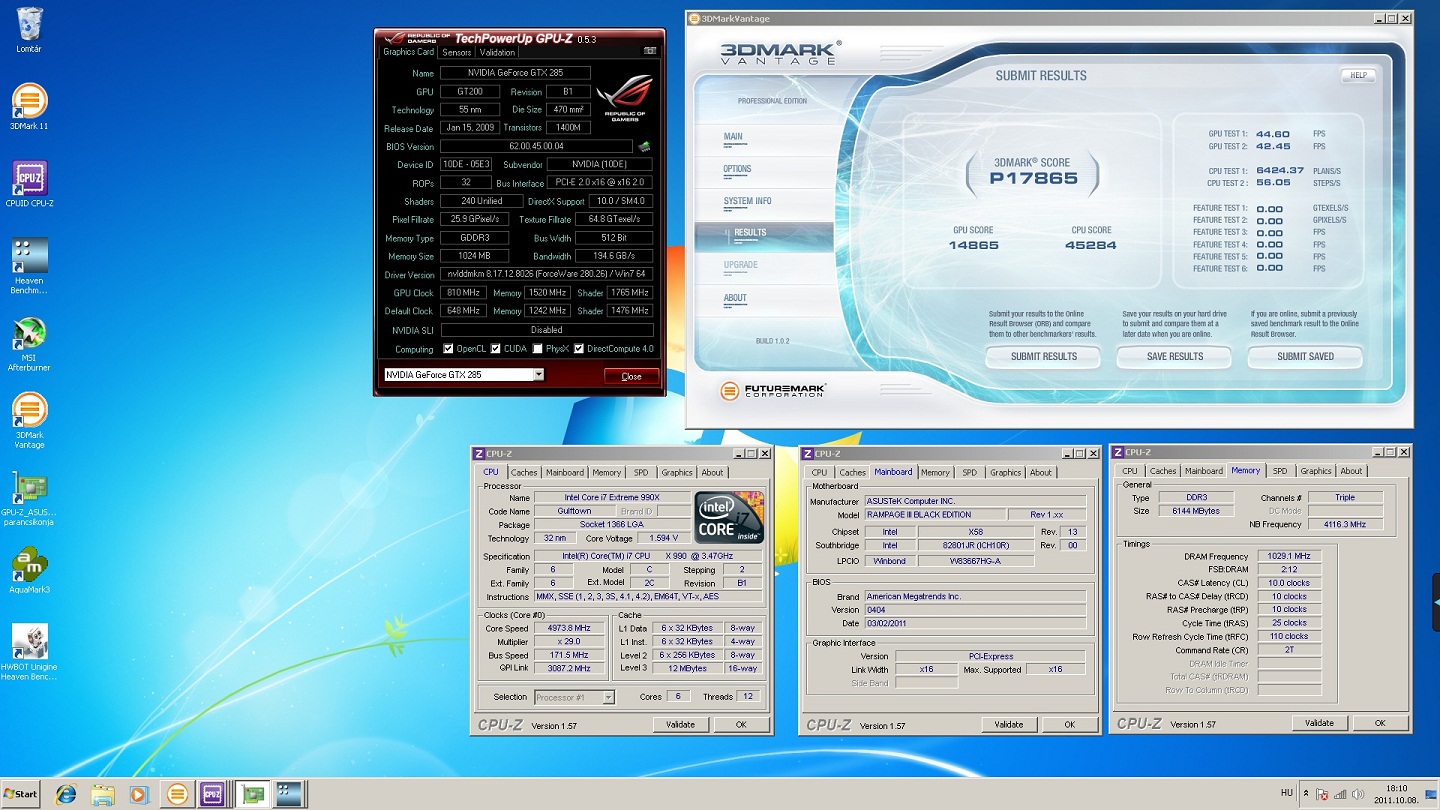Toggle the OpenCL checkbox in GPU-Z
The image size is (1440, 810).
click(448, 349)
